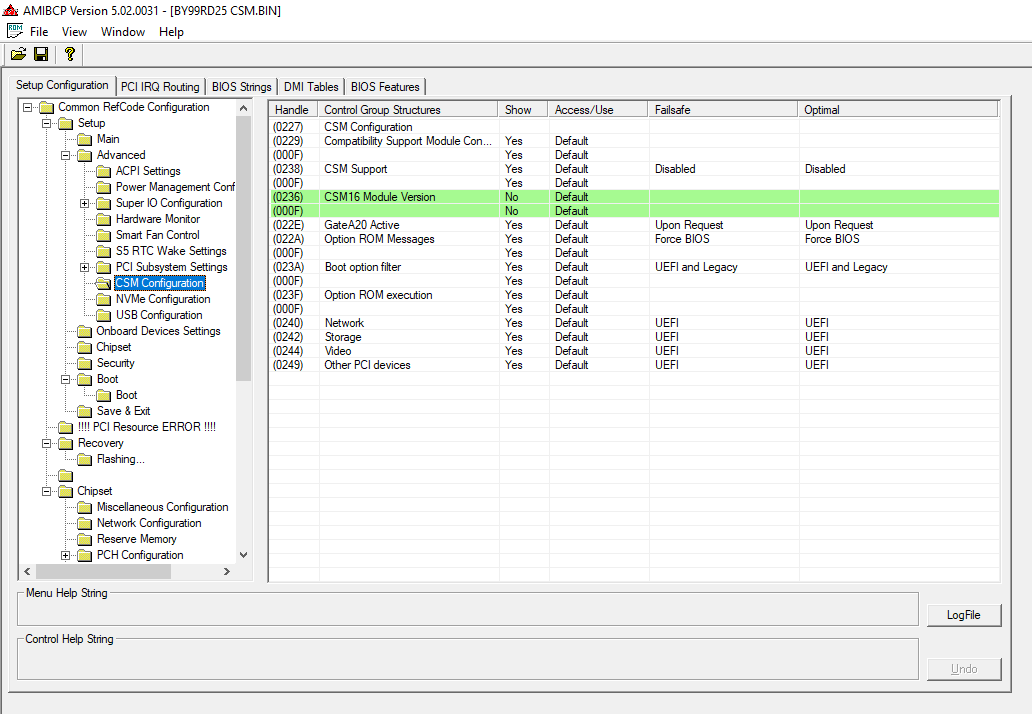Click the Help question mark toolbar icon
The image size is (1032, 714).
point(70,54)
